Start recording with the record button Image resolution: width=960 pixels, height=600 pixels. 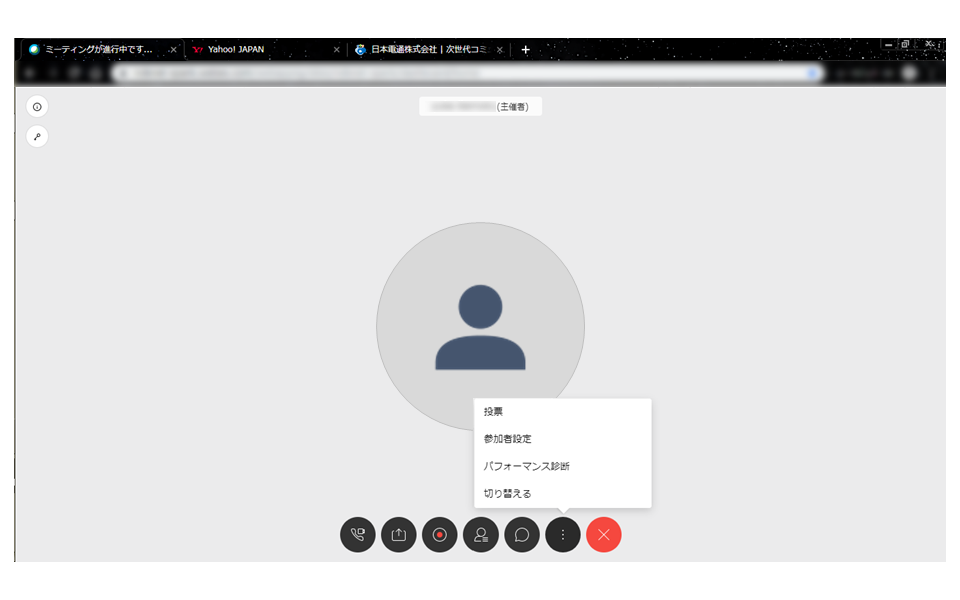(x=440, y=534)
